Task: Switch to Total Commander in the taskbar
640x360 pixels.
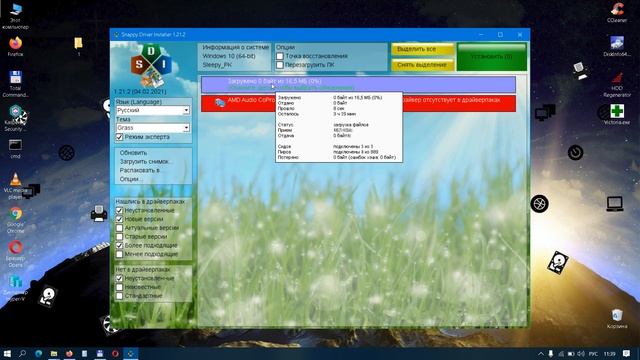Action: click(100, 353)
